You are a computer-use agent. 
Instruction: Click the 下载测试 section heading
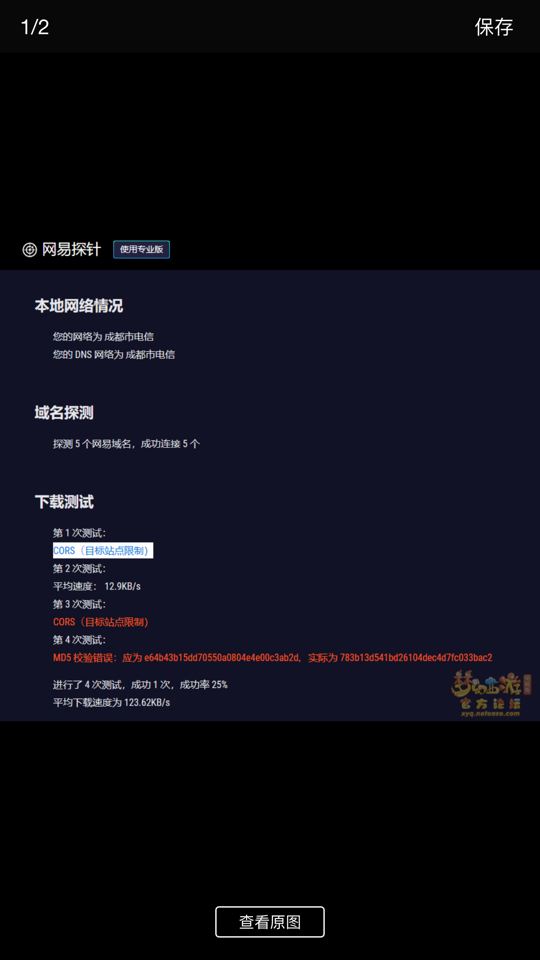tap(64, 502)
